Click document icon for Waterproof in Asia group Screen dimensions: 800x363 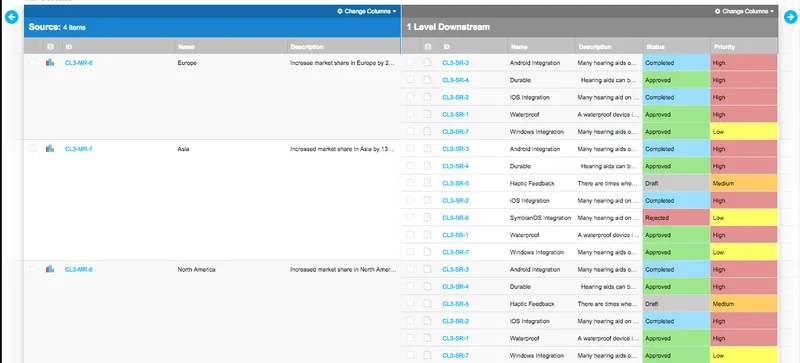click(x=427, y=235)
